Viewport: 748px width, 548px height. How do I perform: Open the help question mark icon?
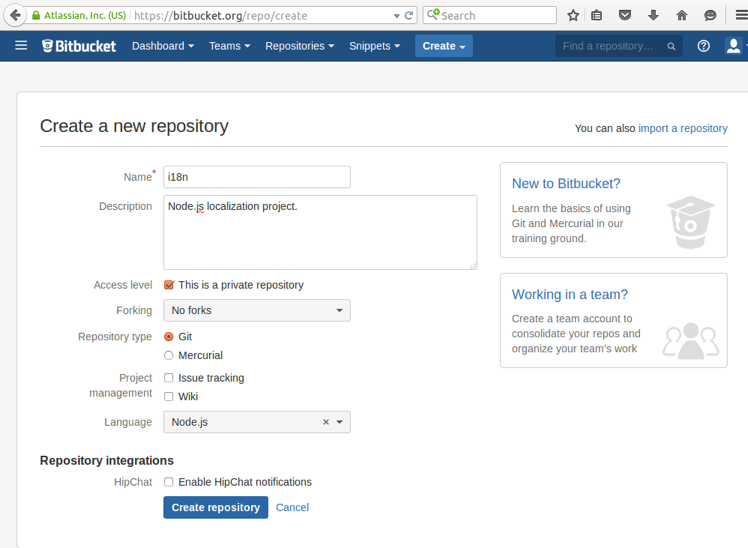tap(704, 46)
